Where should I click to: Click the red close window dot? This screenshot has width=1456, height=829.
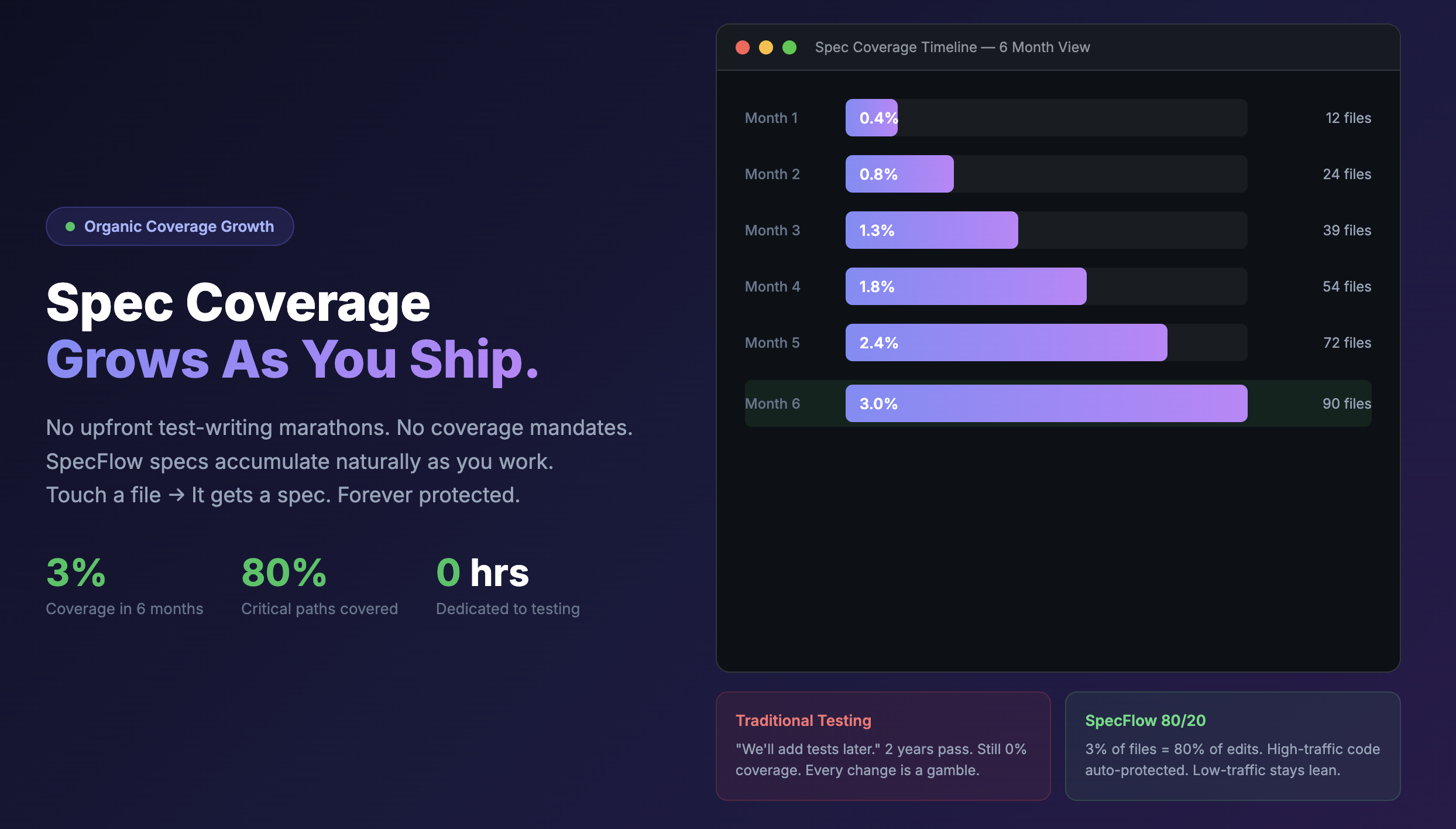tap(743, 47)
